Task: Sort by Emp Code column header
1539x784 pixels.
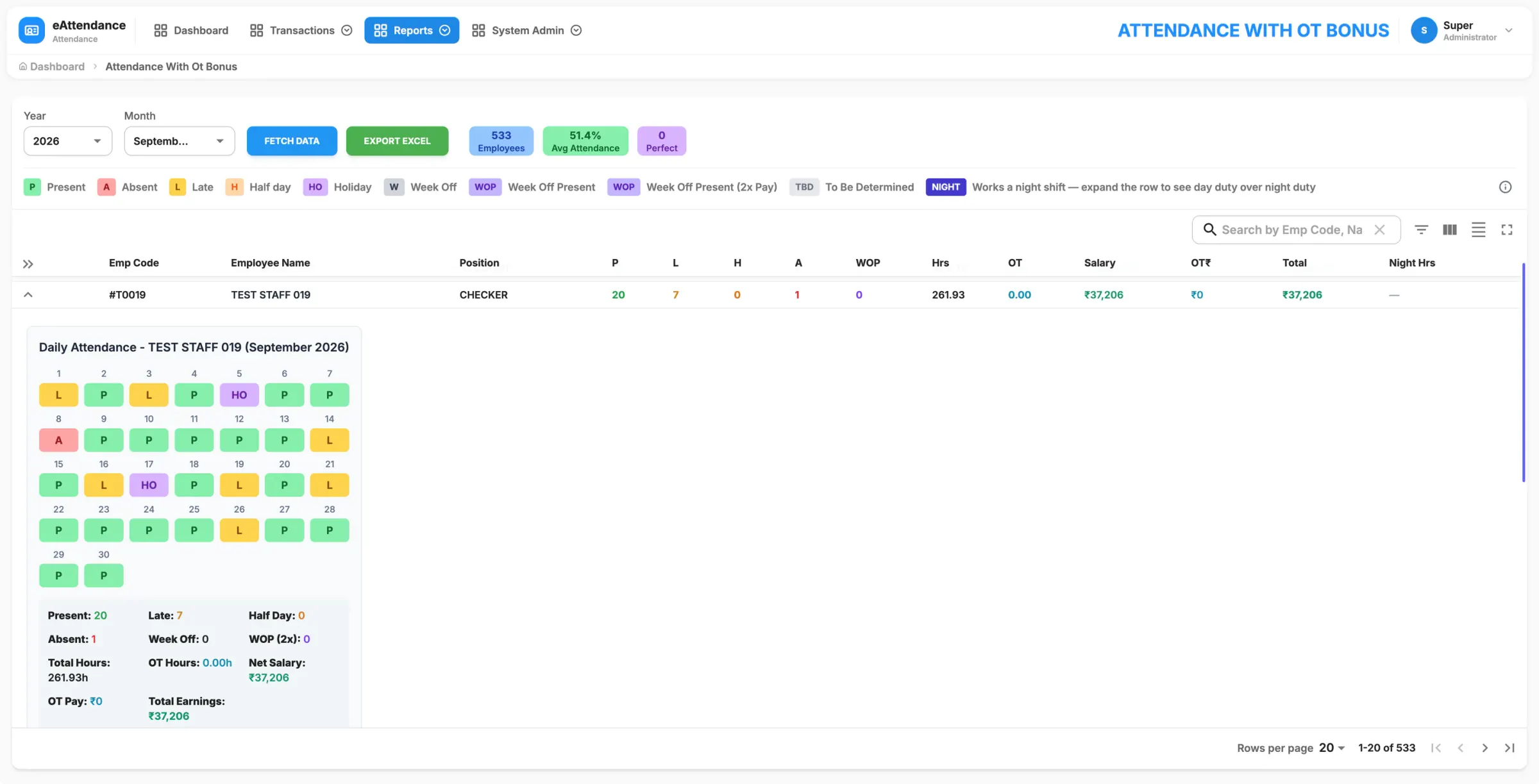Action: pos(133,263)
